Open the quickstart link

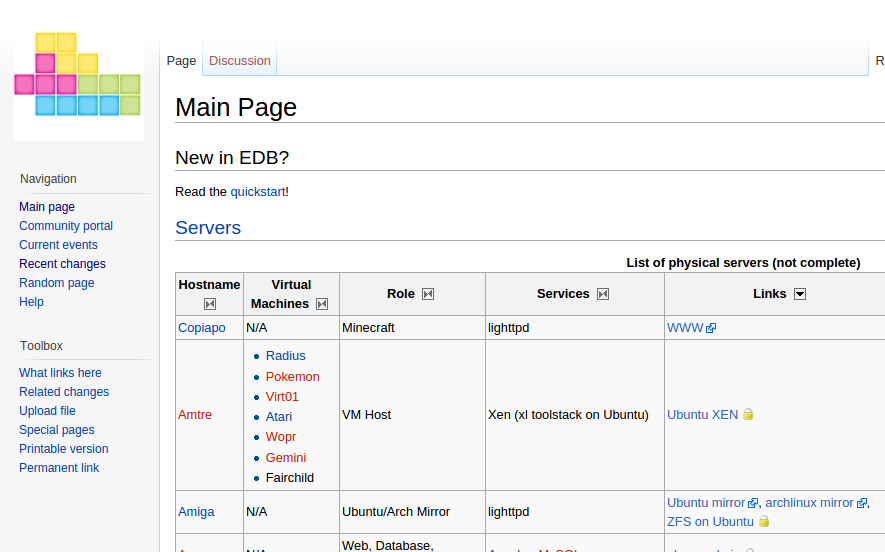257,191
